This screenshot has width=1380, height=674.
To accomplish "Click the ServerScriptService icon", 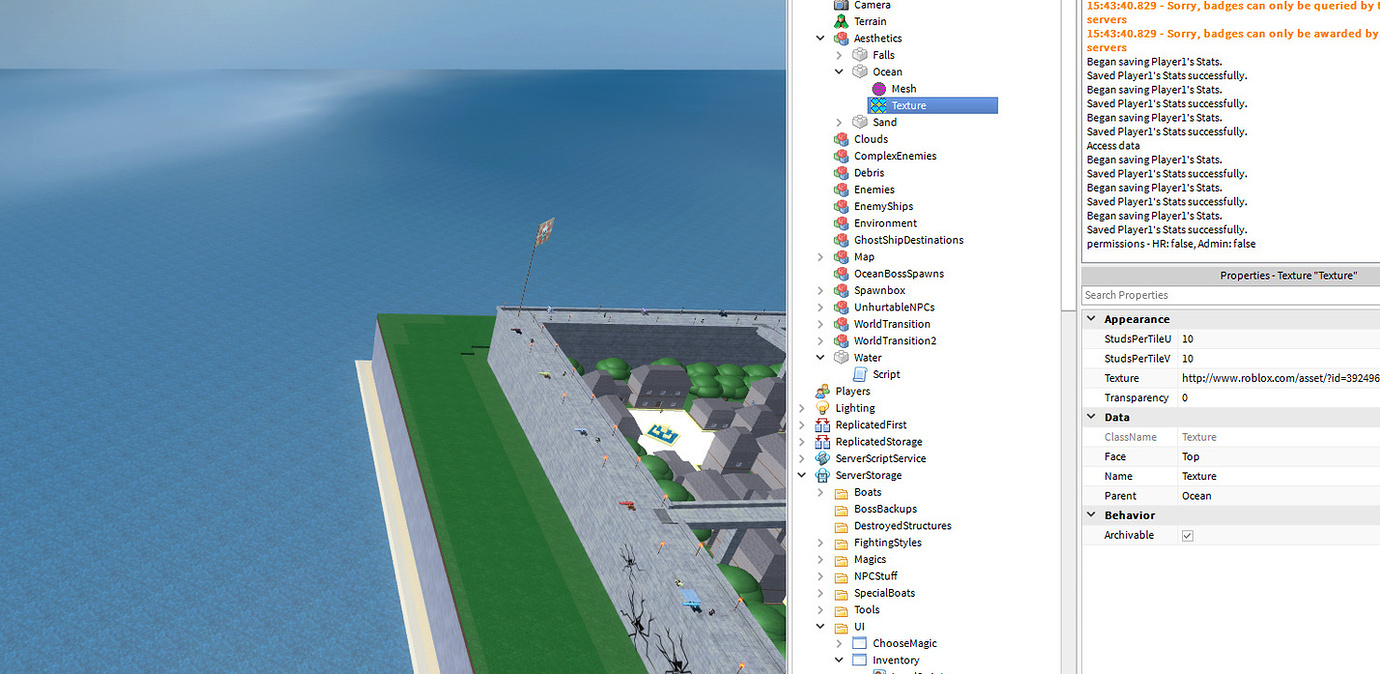I will [x=822, y=458].
